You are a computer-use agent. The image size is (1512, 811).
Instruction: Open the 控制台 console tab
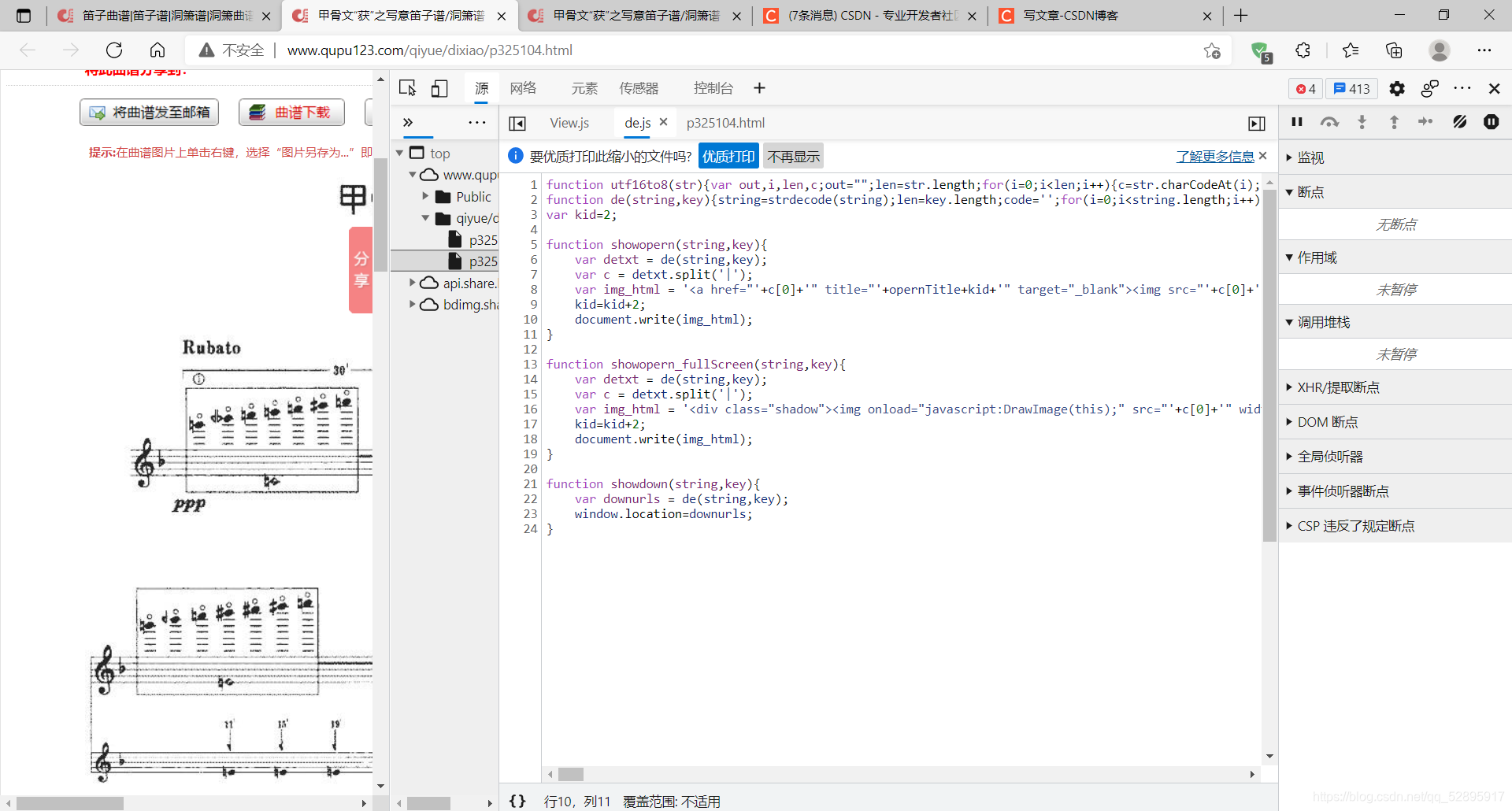pyautogui.click(x=713, y=88)
